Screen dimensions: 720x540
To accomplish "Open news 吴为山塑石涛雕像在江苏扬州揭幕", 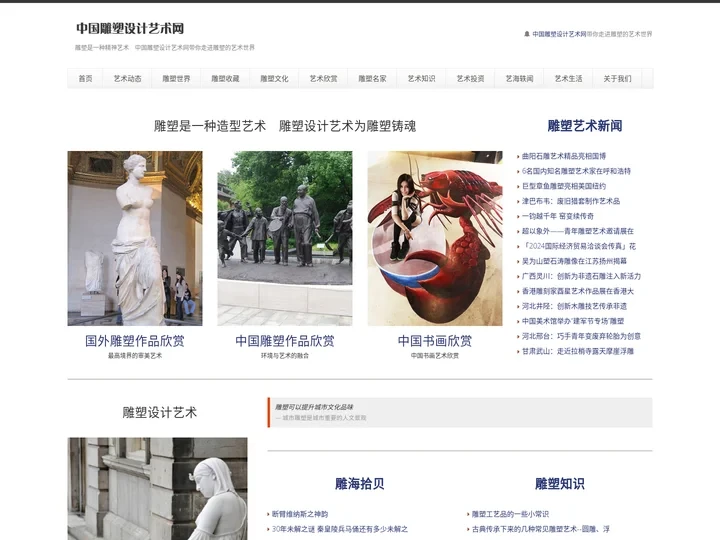I will coord(574,261).
